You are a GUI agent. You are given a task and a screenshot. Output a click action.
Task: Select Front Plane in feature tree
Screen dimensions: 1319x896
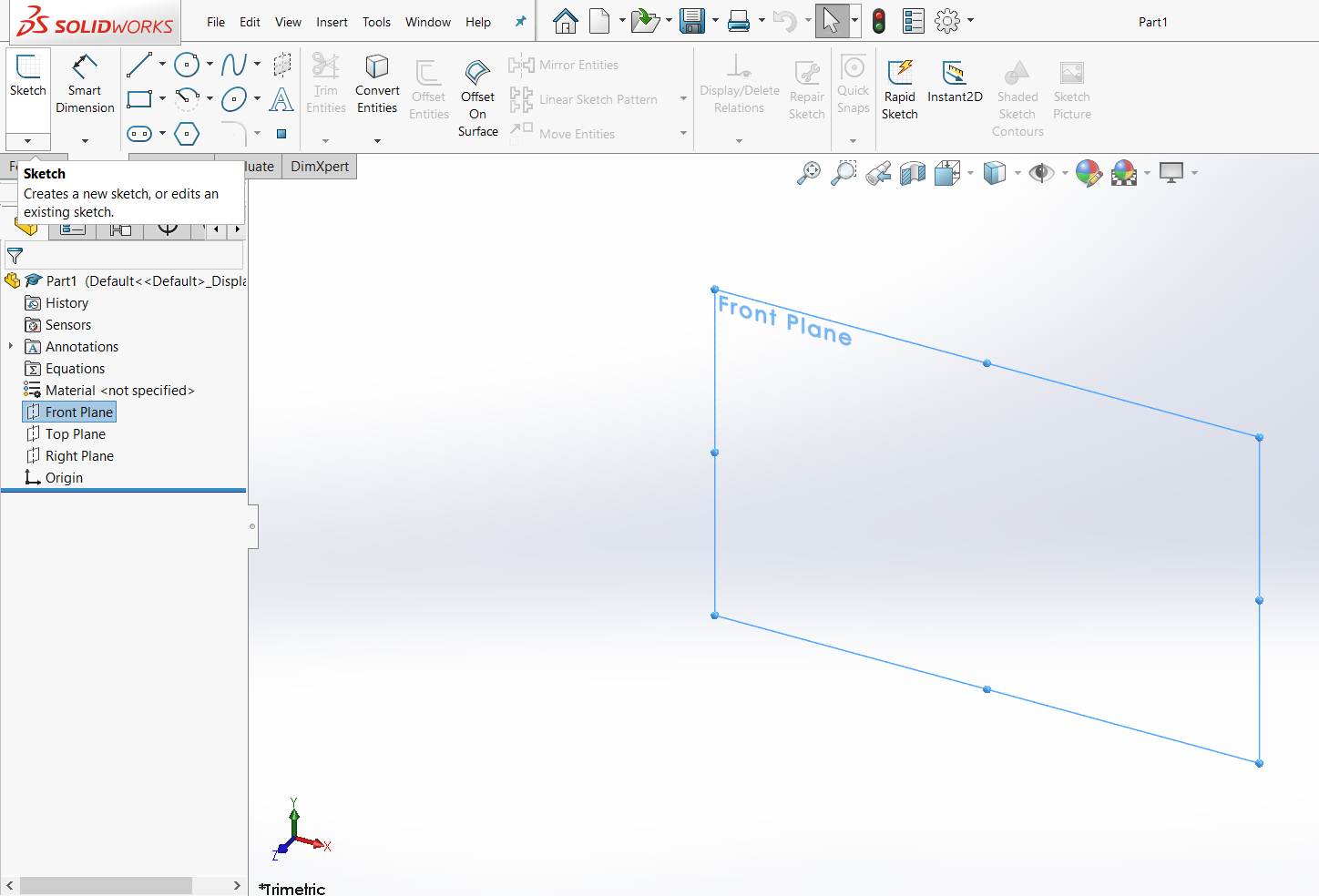[x=69, y=412]
